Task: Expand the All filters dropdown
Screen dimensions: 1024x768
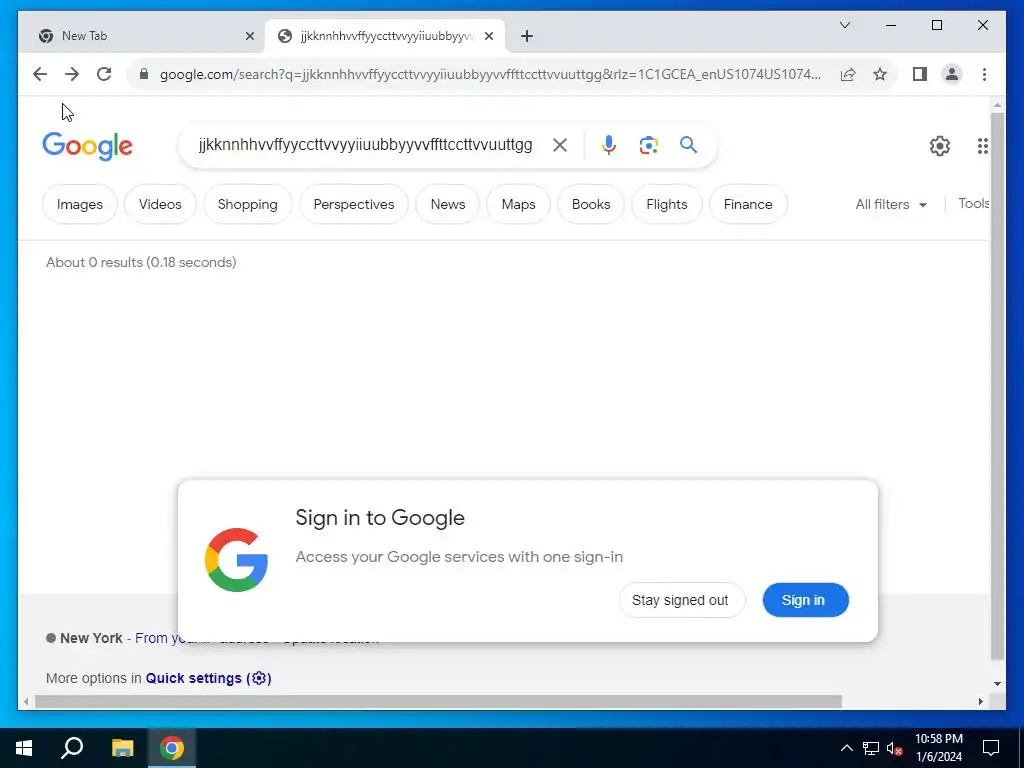Action: coord(891,204)
